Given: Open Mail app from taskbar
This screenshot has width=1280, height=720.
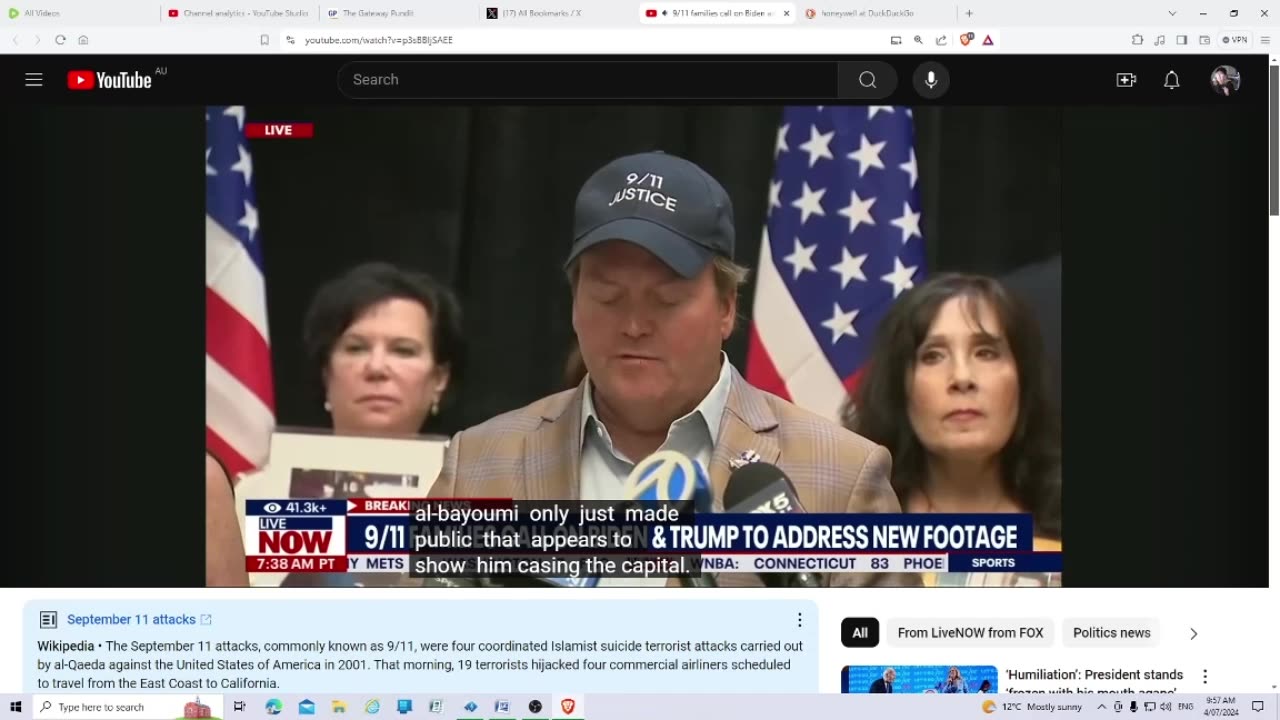Looking at the screenshot, I should 307,707.
